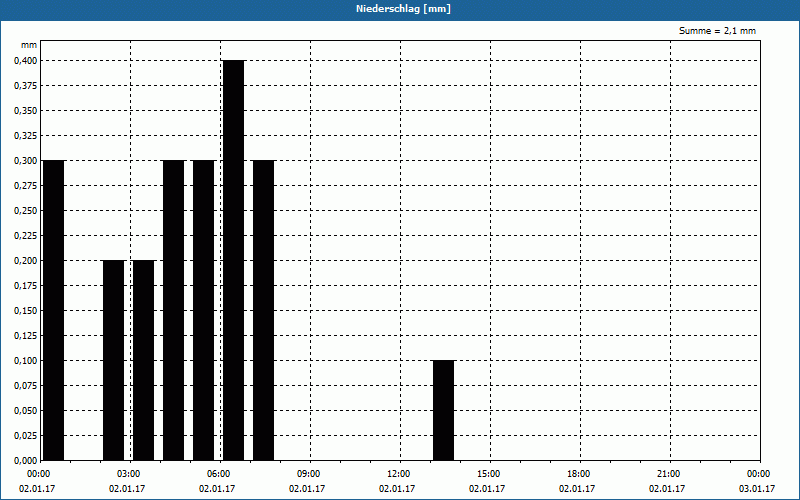Image resolution: width=800 pixels, height=500 pixels.
Task: Click the 0,200 y-axis label
Action: pyautogui.click(x=26, y=261)
